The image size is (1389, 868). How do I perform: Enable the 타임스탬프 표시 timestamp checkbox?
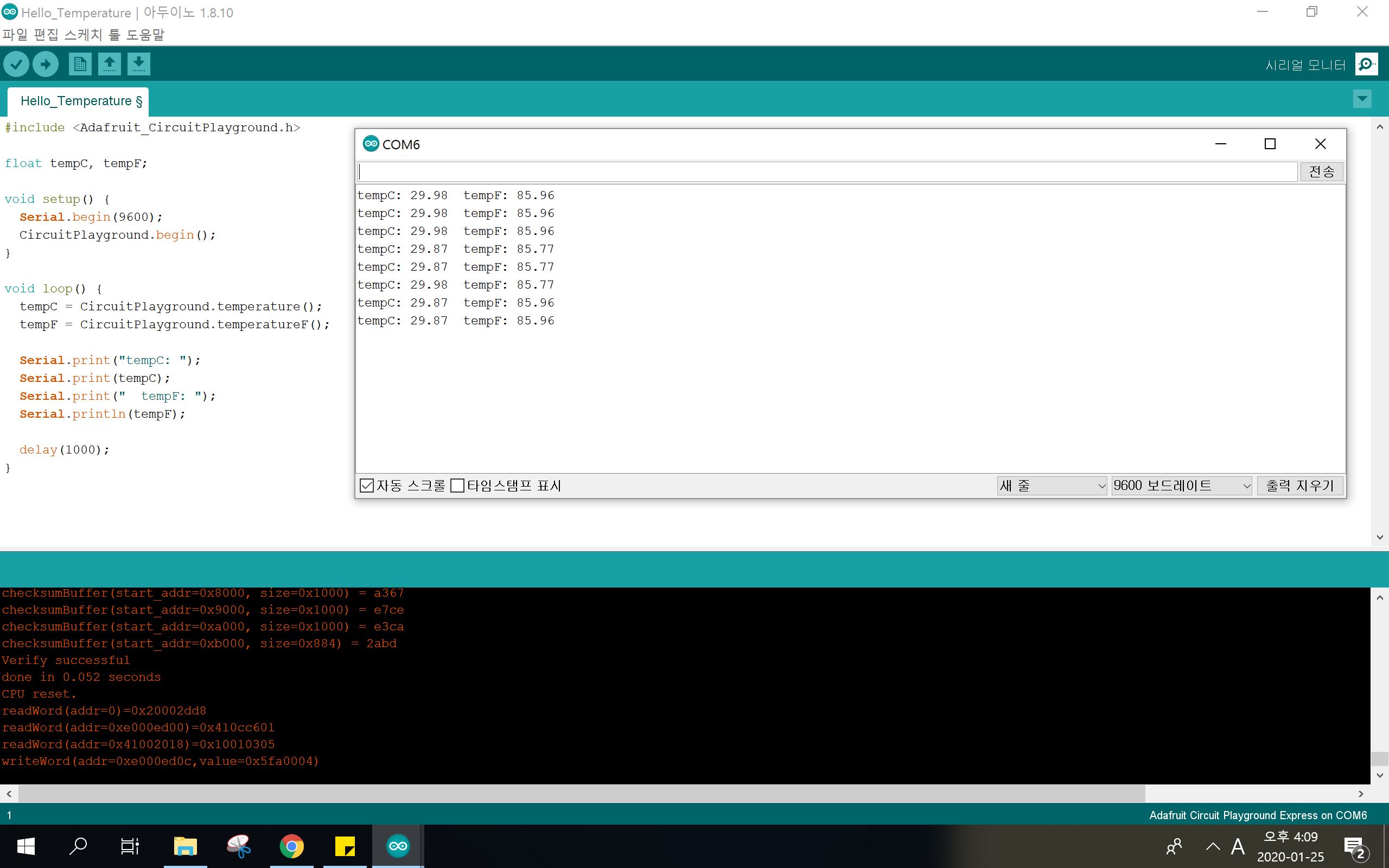(457, 486)
